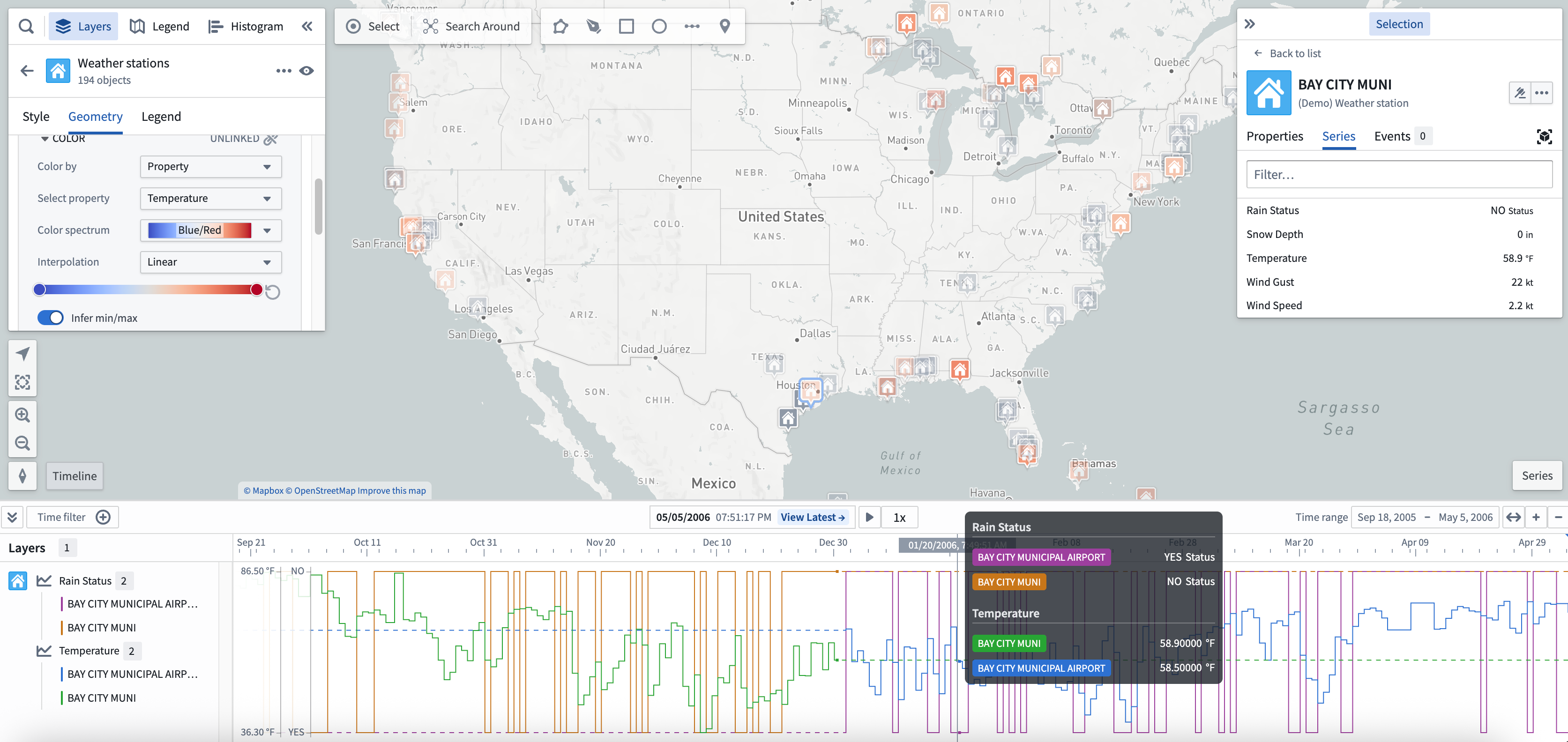1568x742 pixels.
Task: Click the search magnifier icon
Action: click(x=26, y=26)
